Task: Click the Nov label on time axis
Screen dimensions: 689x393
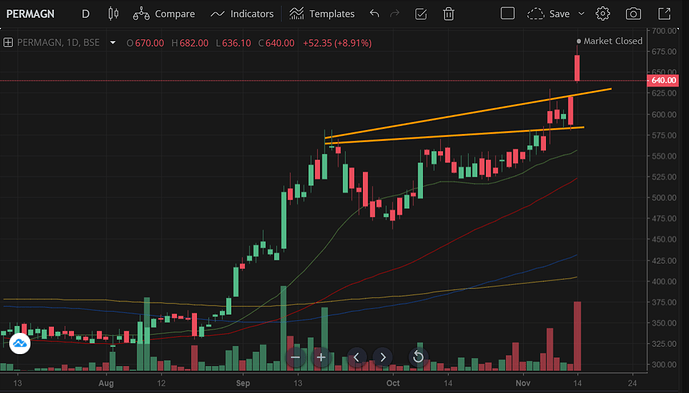Action: tap(523, 383)
